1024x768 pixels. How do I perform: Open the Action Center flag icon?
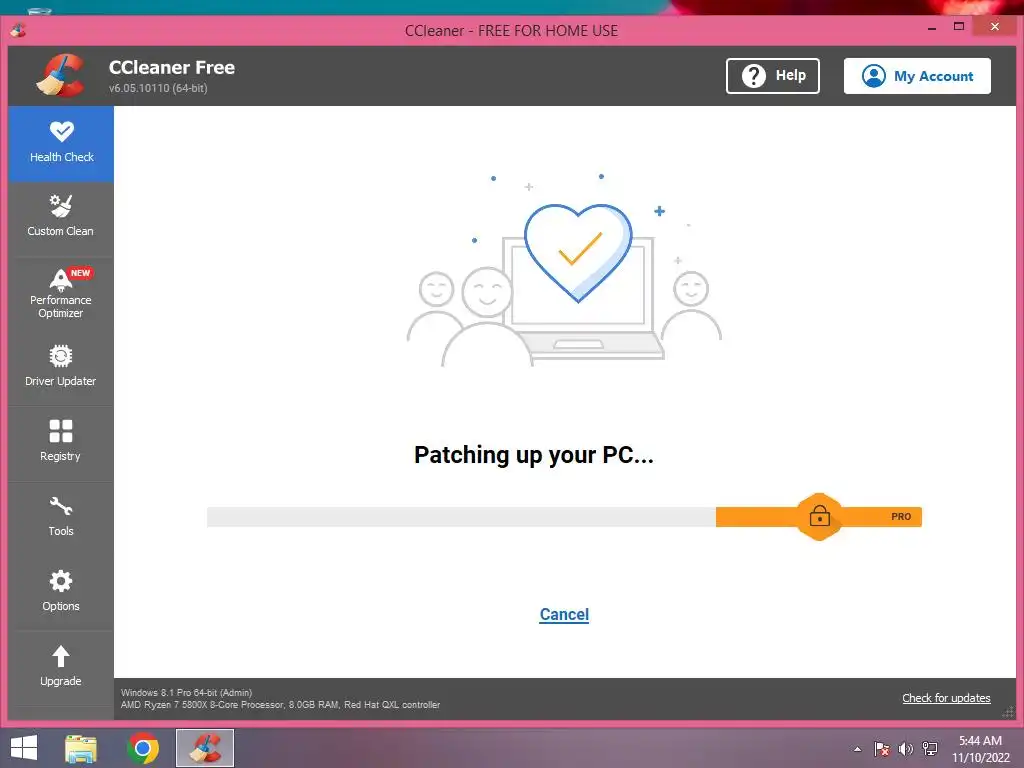coord(882,749)
